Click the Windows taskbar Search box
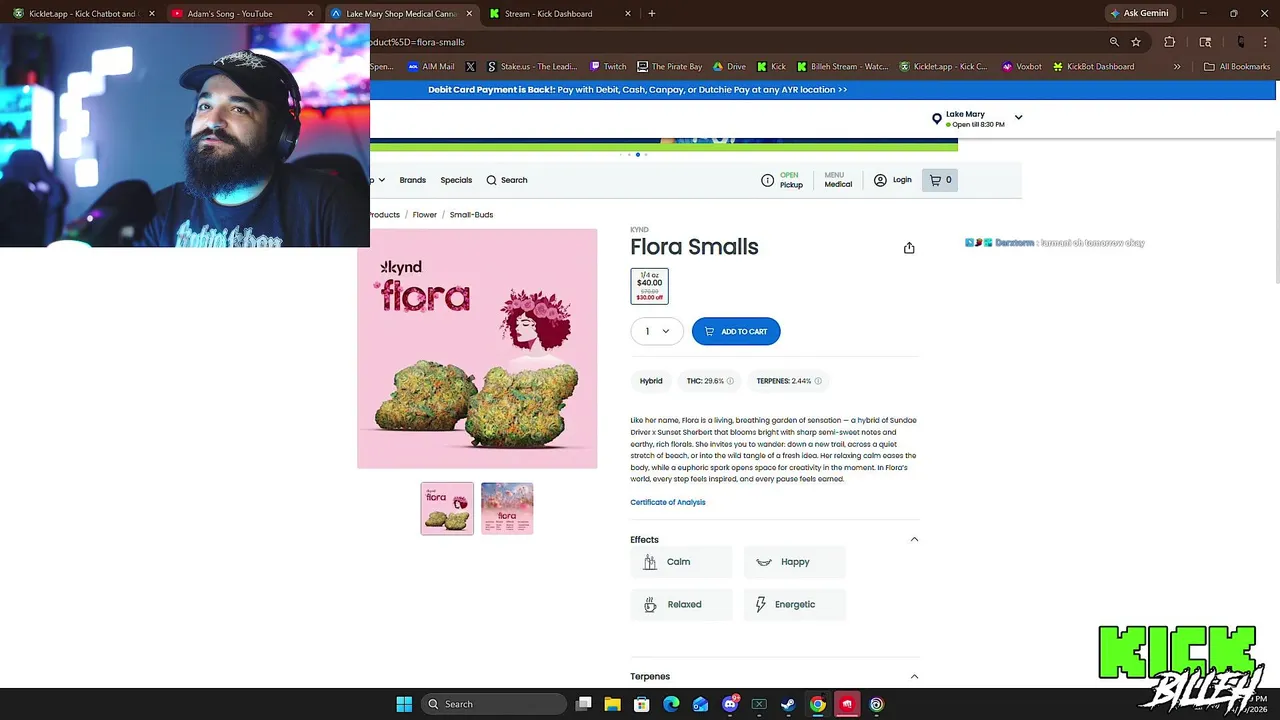Image resolution: width=1280 pixels, height=720 pixels. 494,704
